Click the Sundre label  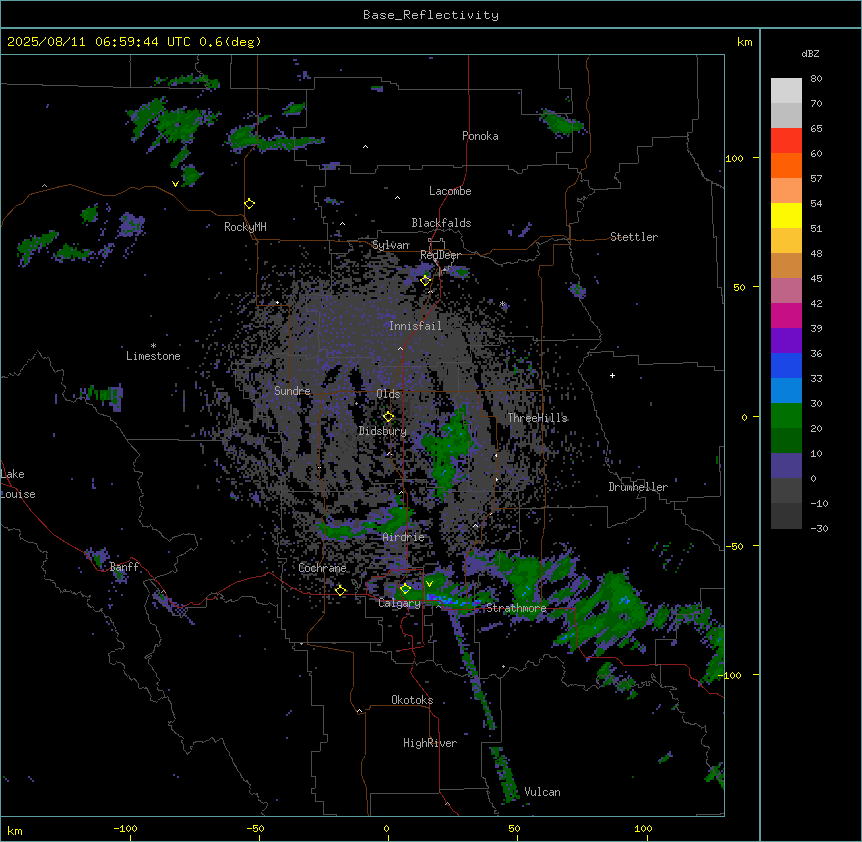[x=292, y=391]
